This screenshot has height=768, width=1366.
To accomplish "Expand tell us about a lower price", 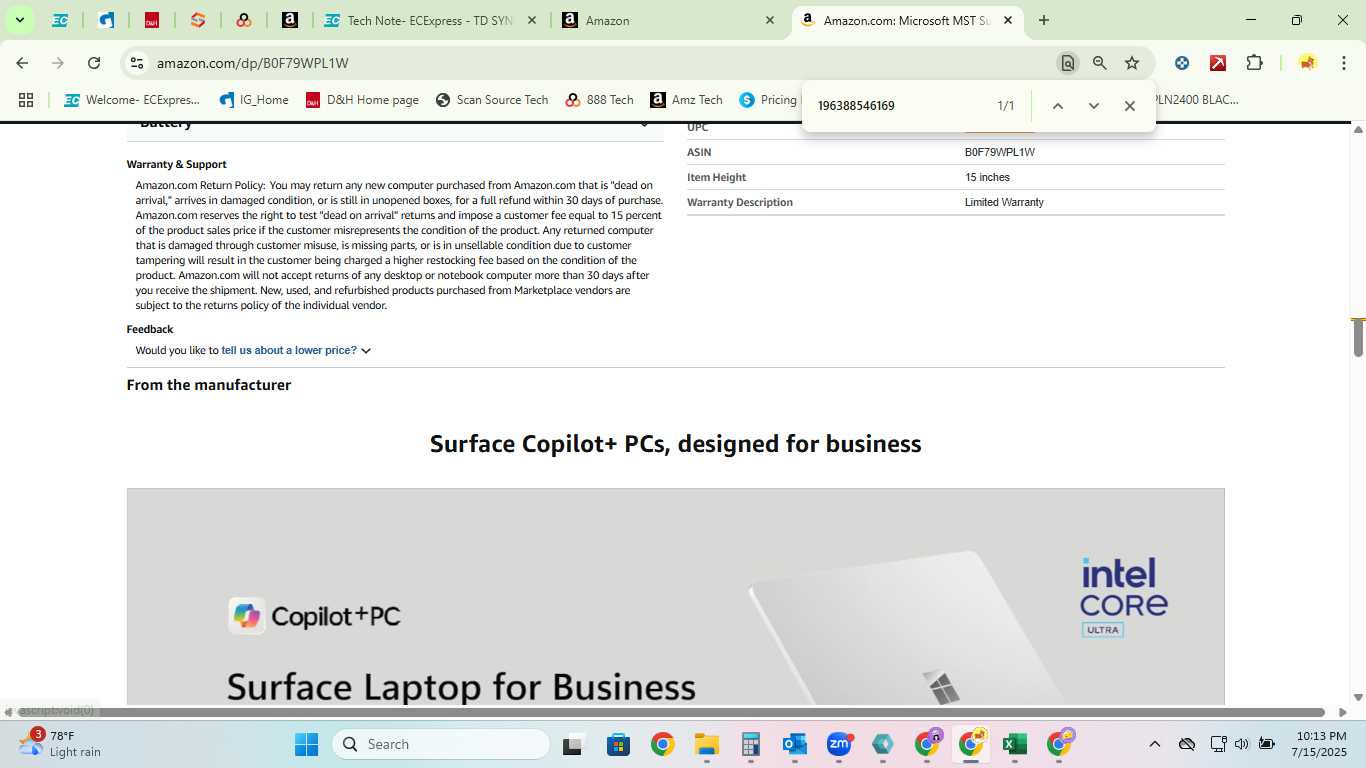I will tap(296, 351).
